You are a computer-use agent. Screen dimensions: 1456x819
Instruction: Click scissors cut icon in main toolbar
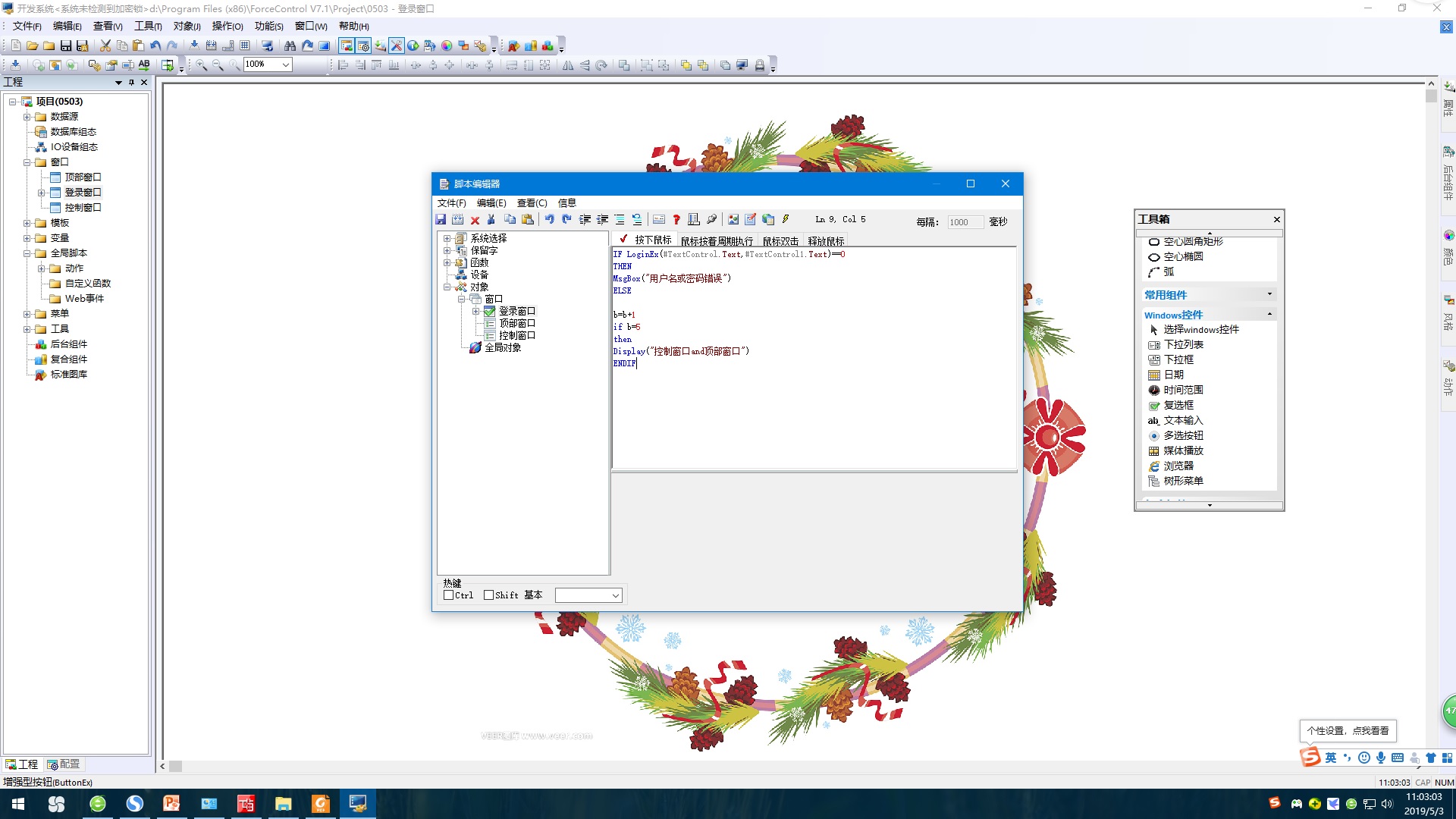click(x=105, y=45)
